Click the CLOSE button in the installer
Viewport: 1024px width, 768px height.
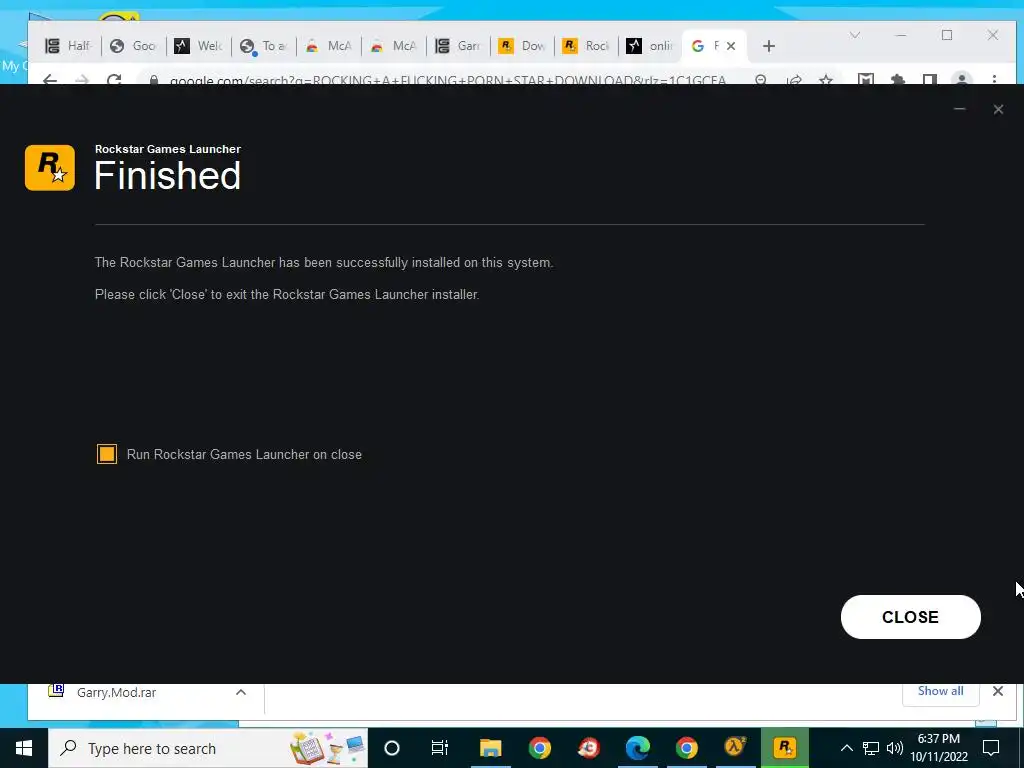click(x=910, y=616)
